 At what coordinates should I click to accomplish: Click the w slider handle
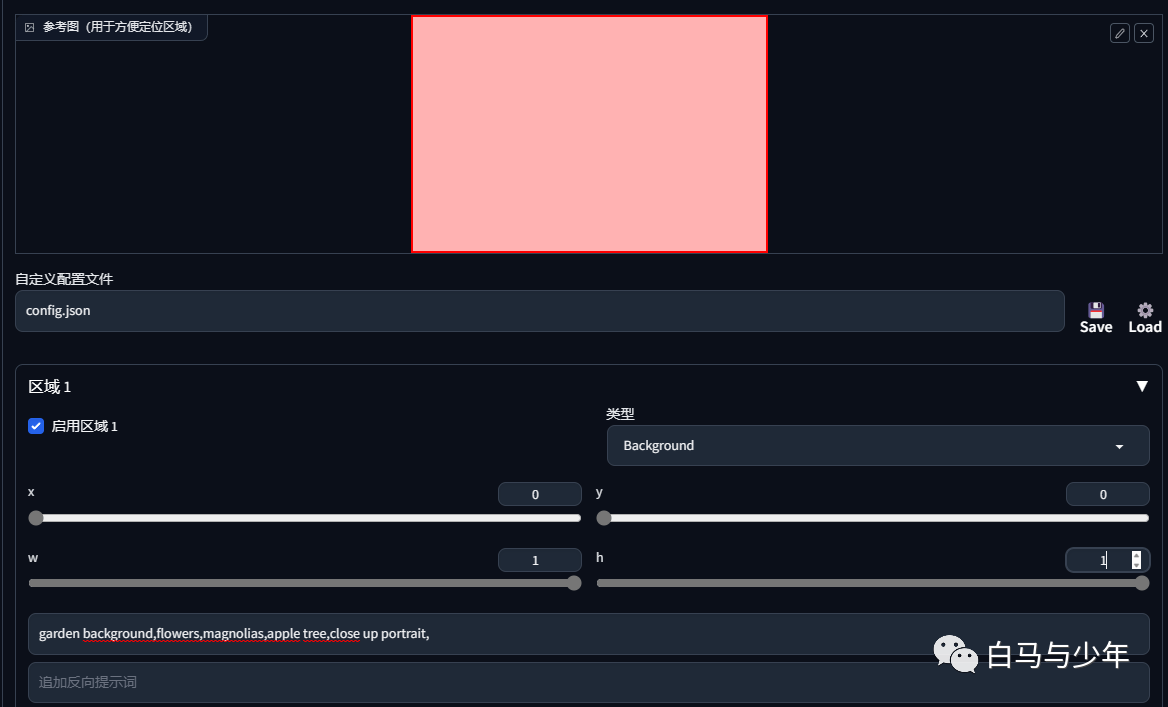(x=574, y=583)
